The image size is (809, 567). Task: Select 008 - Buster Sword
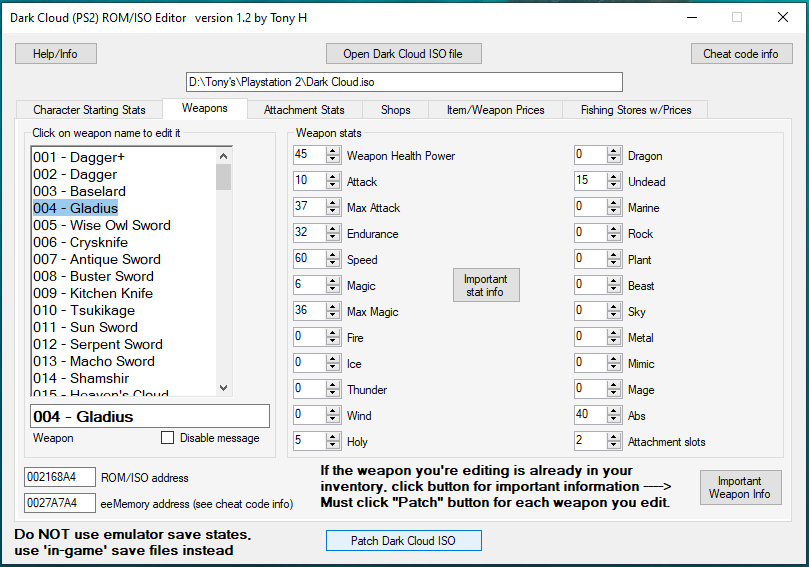click(x=93, y=277)
